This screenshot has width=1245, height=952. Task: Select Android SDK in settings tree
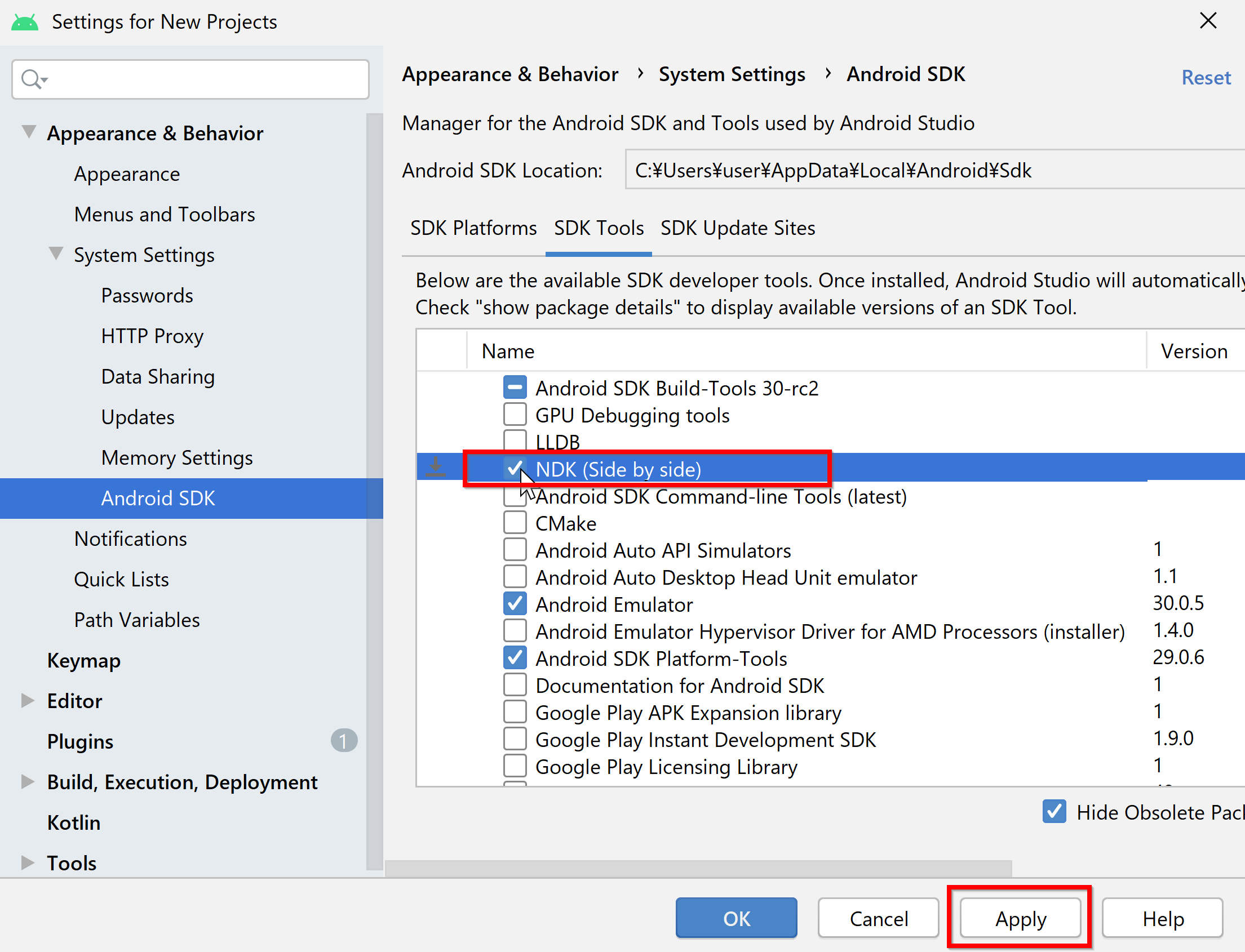(192, 498)
